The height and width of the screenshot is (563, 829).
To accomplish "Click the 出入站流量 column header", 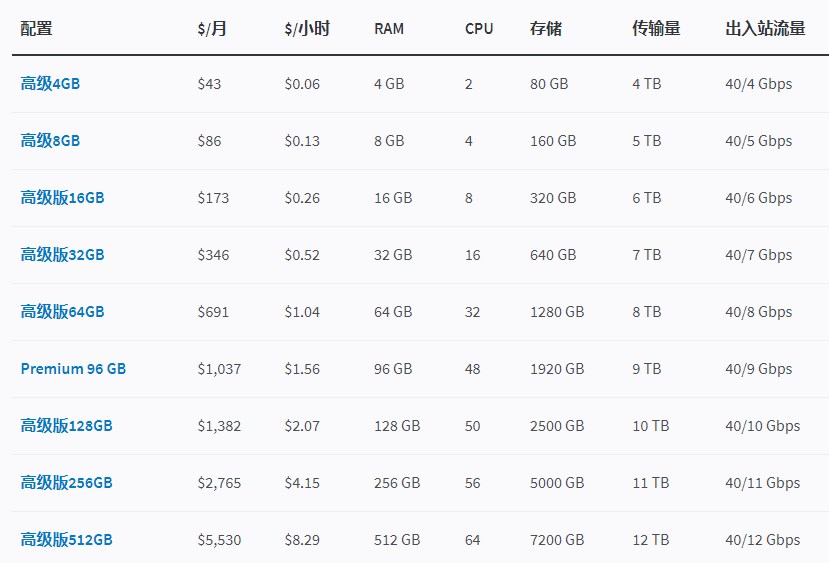I will coord(765,28).
